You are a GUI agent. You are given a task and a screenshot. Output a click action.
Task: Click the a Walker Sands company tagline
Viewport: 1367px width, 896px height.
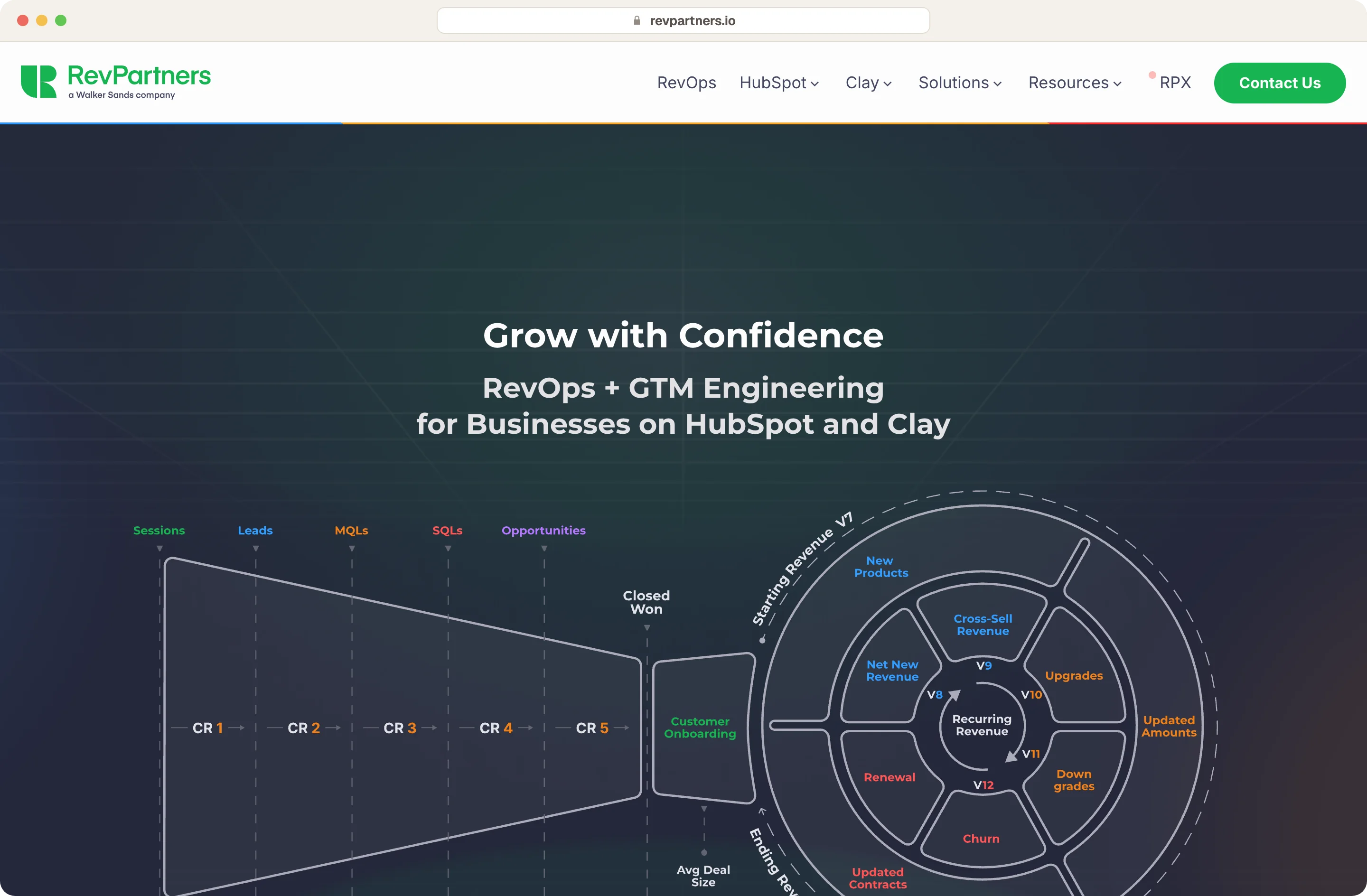click(x=121, y=95)
